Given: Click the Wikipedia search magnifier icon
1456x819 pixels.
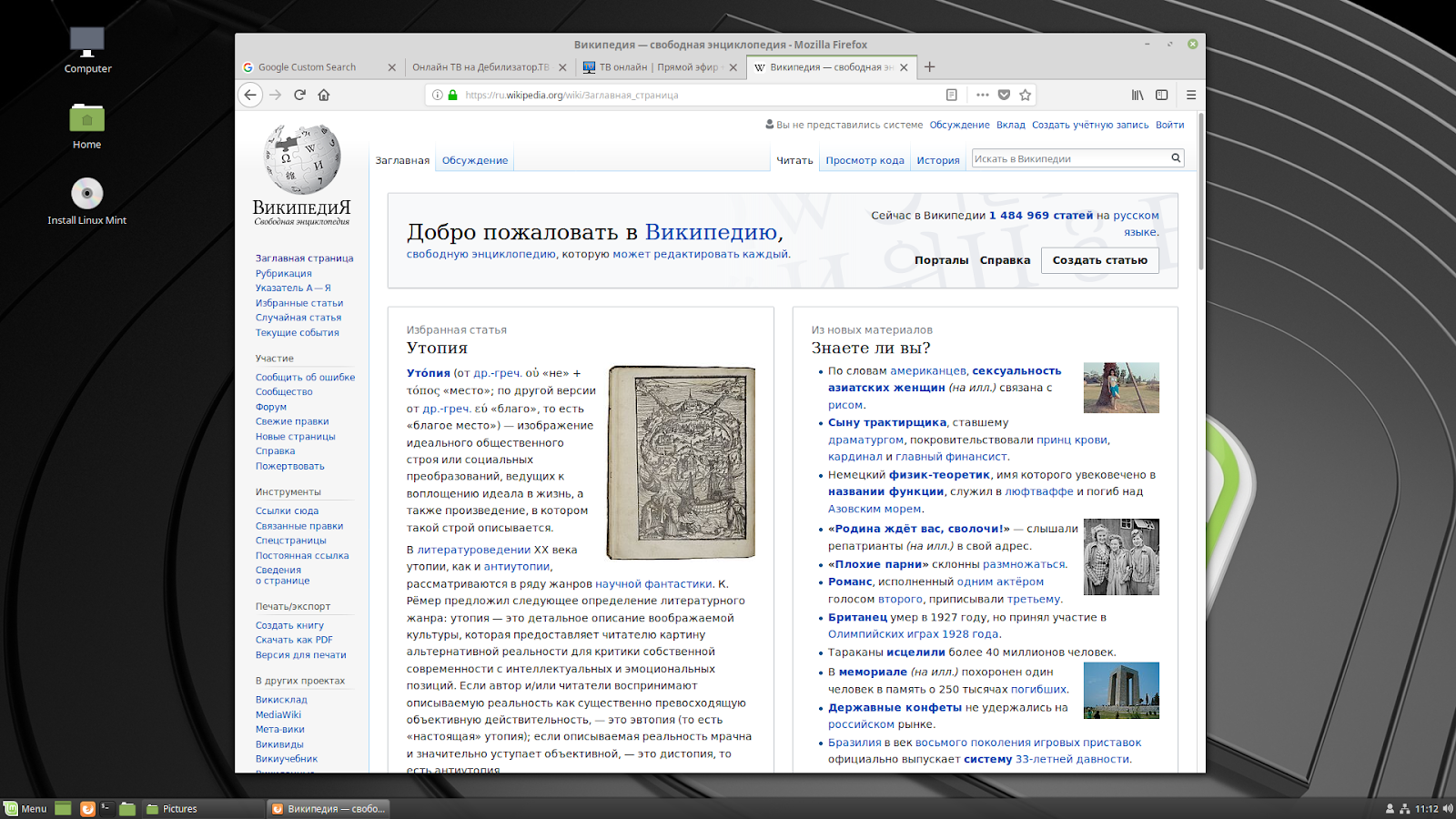Looking at the screenshot, I should click(1176, 158).
